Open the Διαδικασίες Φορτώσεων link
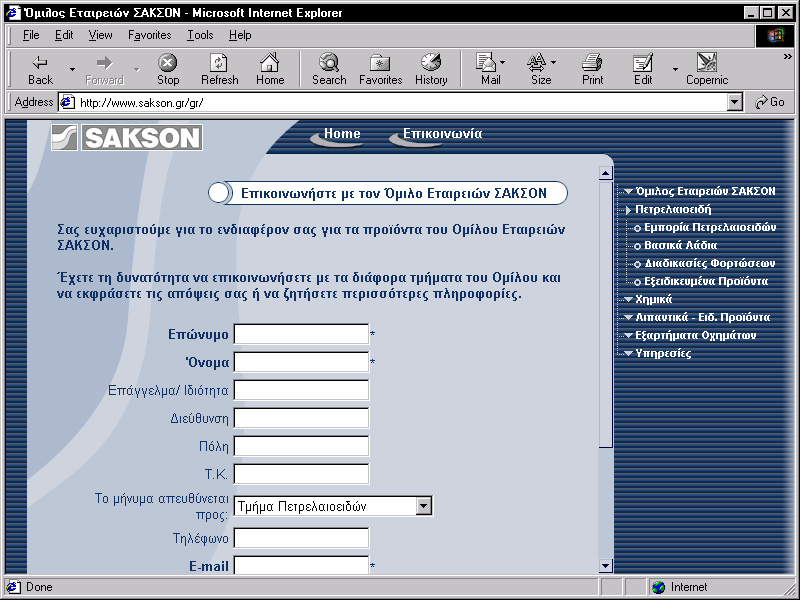 [710, 263]
